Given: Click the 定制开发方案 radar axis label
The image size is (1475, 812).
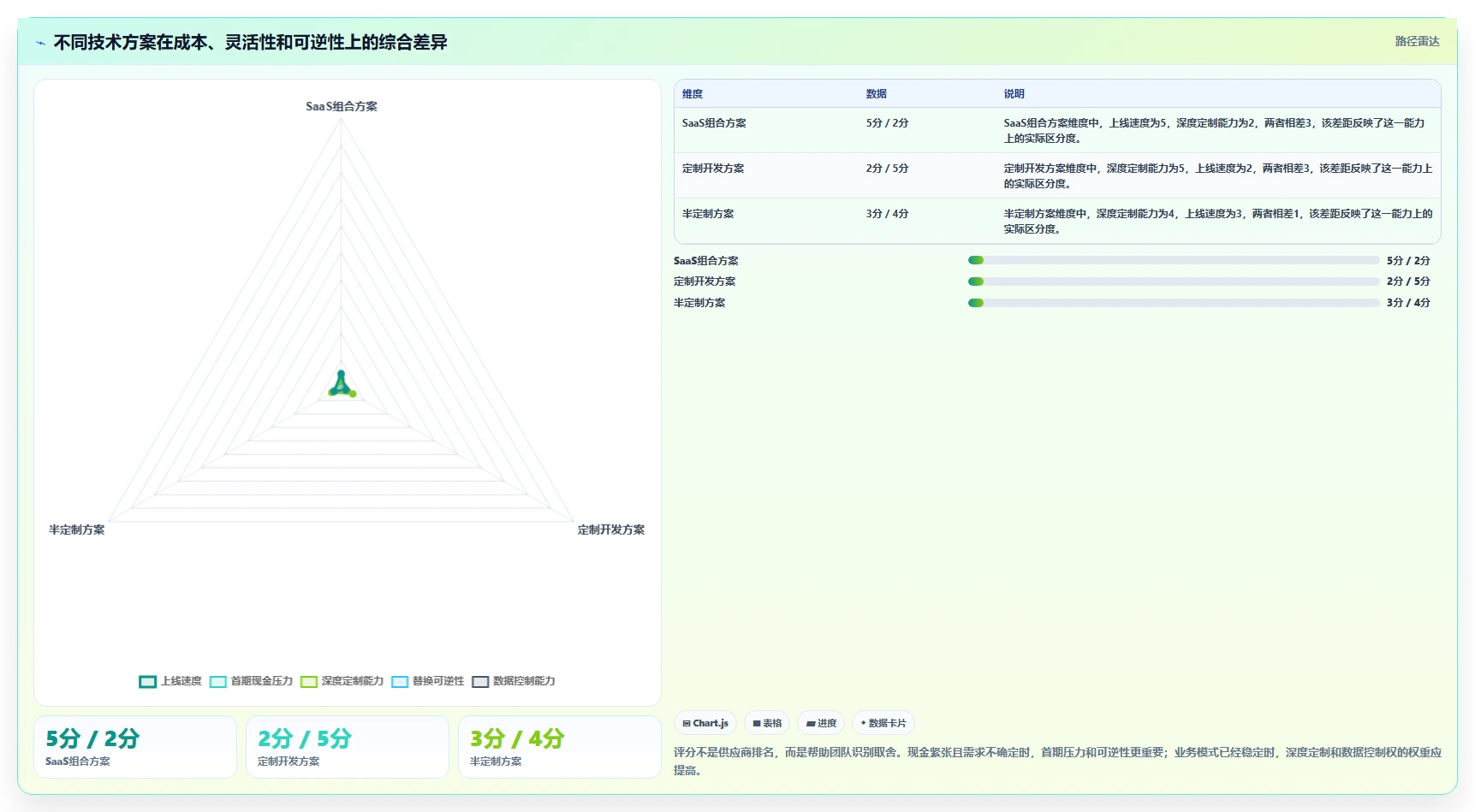Looking at the screenshot, I should (x=611, y=530).
